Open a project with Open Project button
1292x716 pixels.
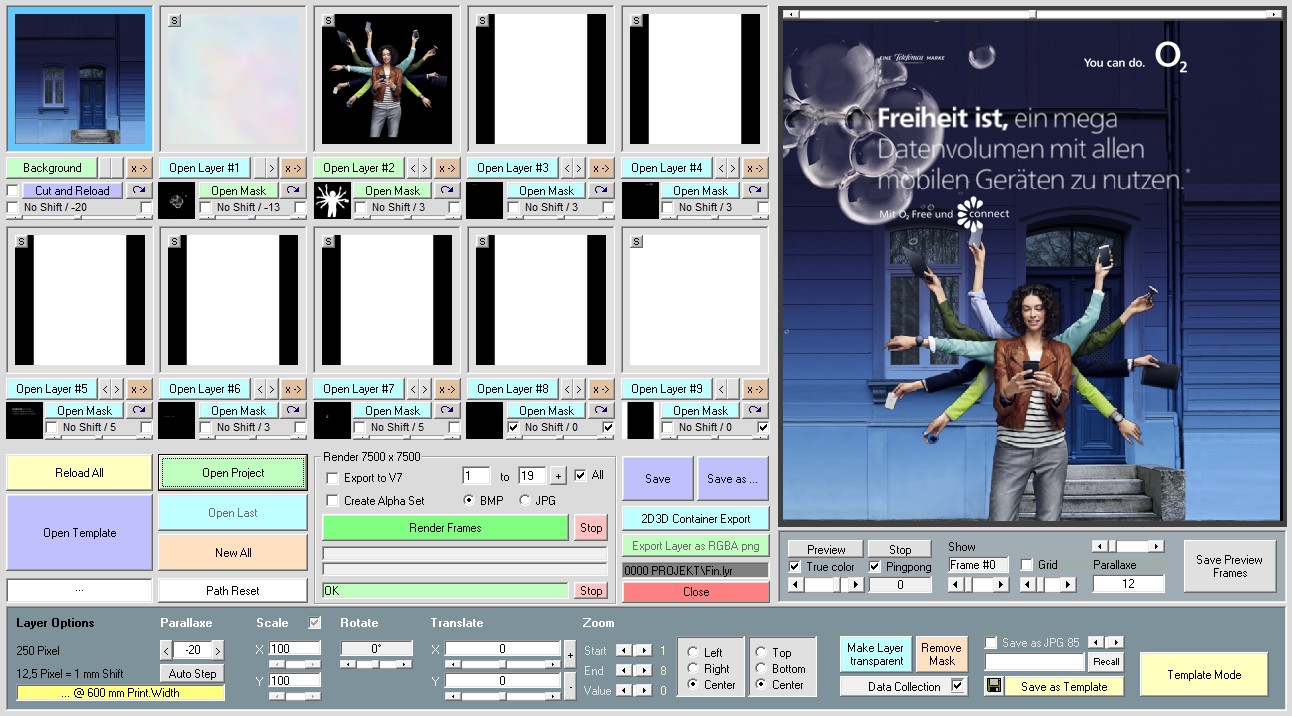click(233, 473)
